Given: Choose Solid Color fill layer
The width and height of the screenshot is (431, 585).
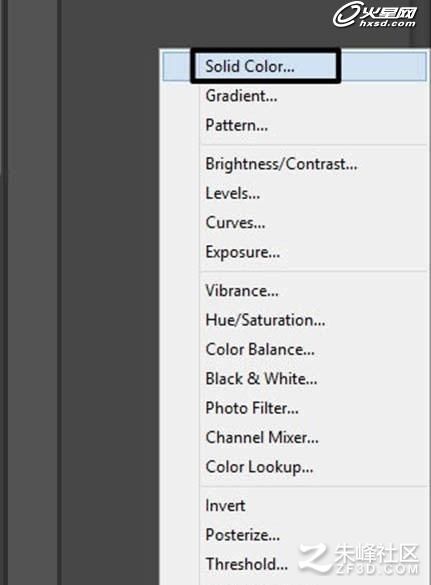Looking at the screenshot, I should point(295,66).
